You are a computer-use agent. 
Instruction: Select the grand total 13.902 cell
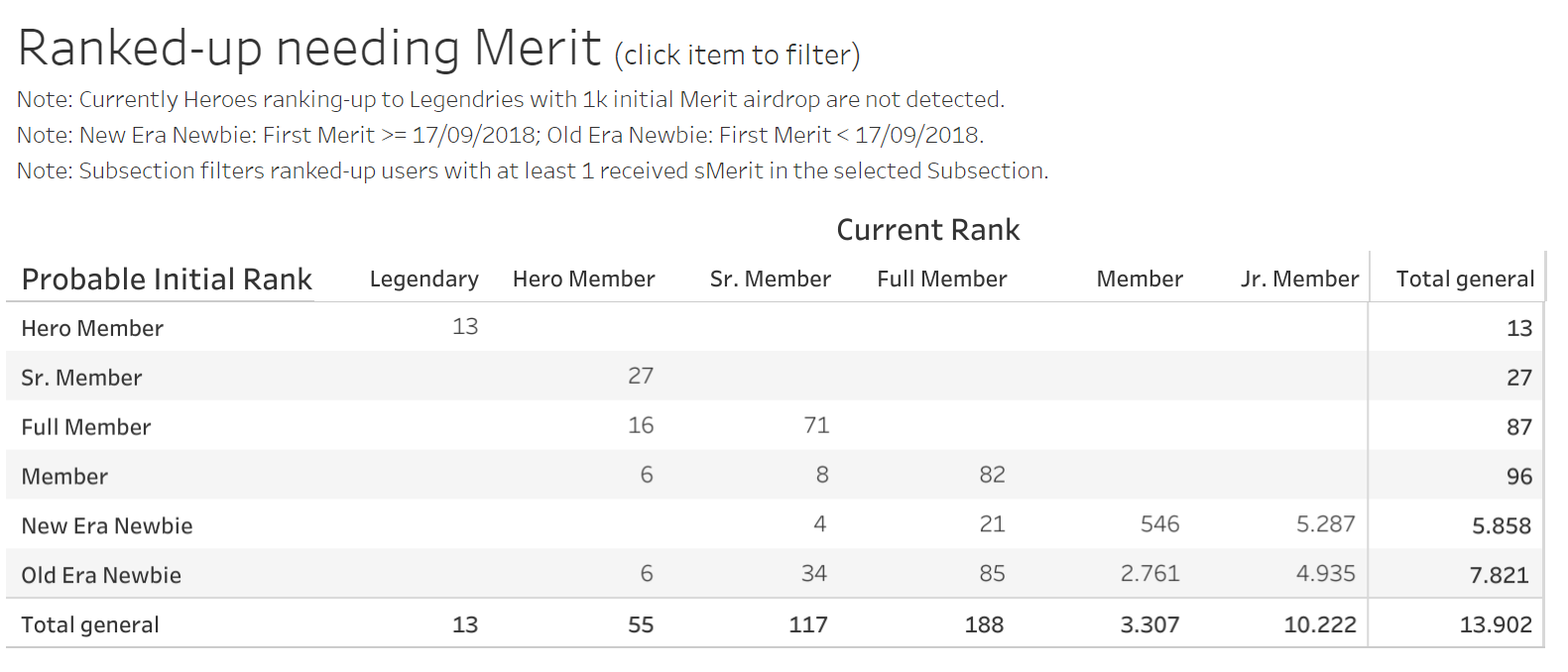pos(1496,625)
